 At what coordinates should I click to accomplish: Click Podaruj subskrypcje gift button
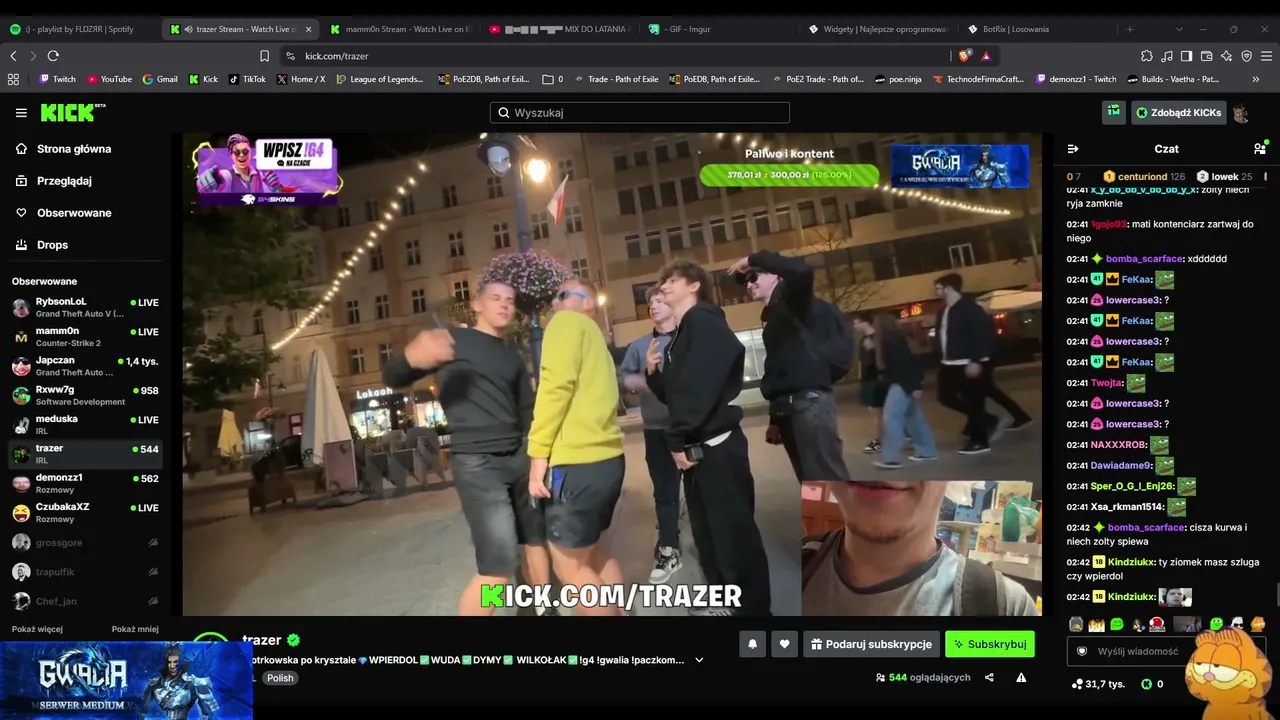pos(871,645)
